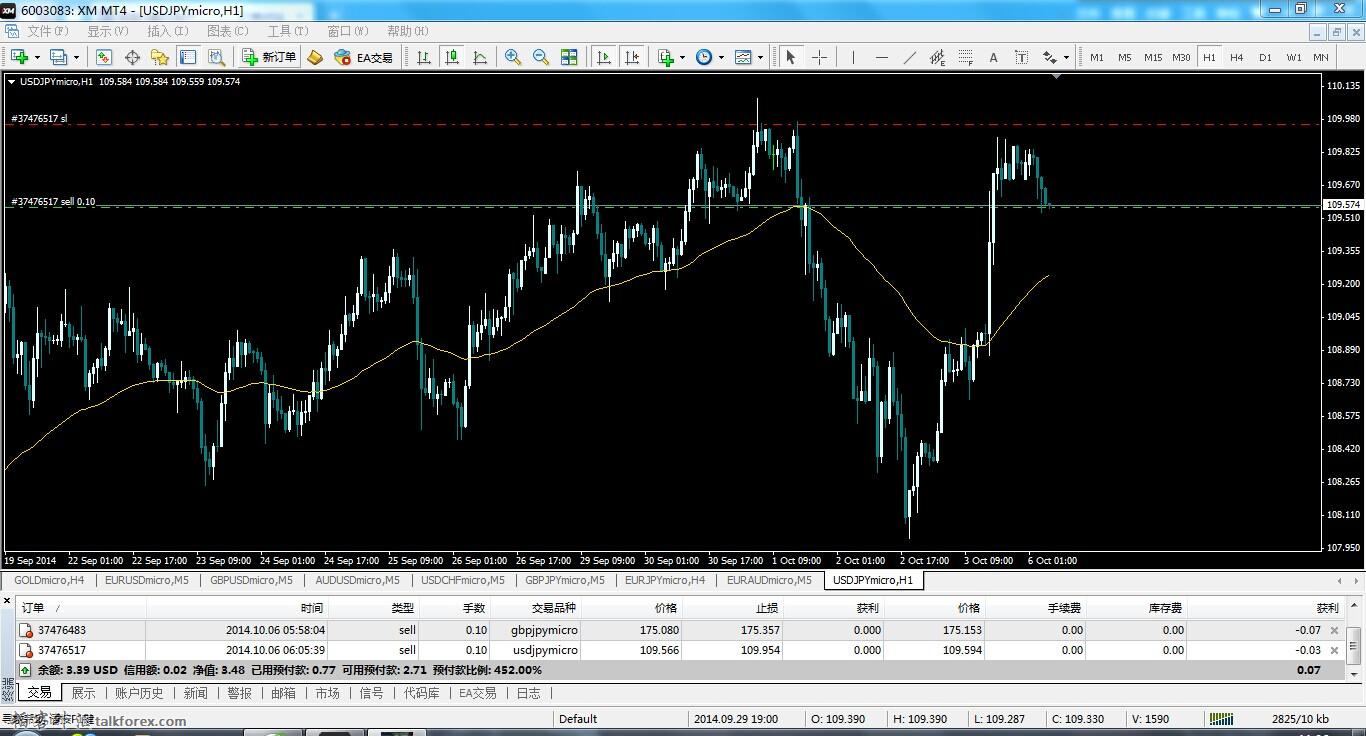1366x736 pixels.
Task: Select the text tool A
Action: click(x=993, y=57)
